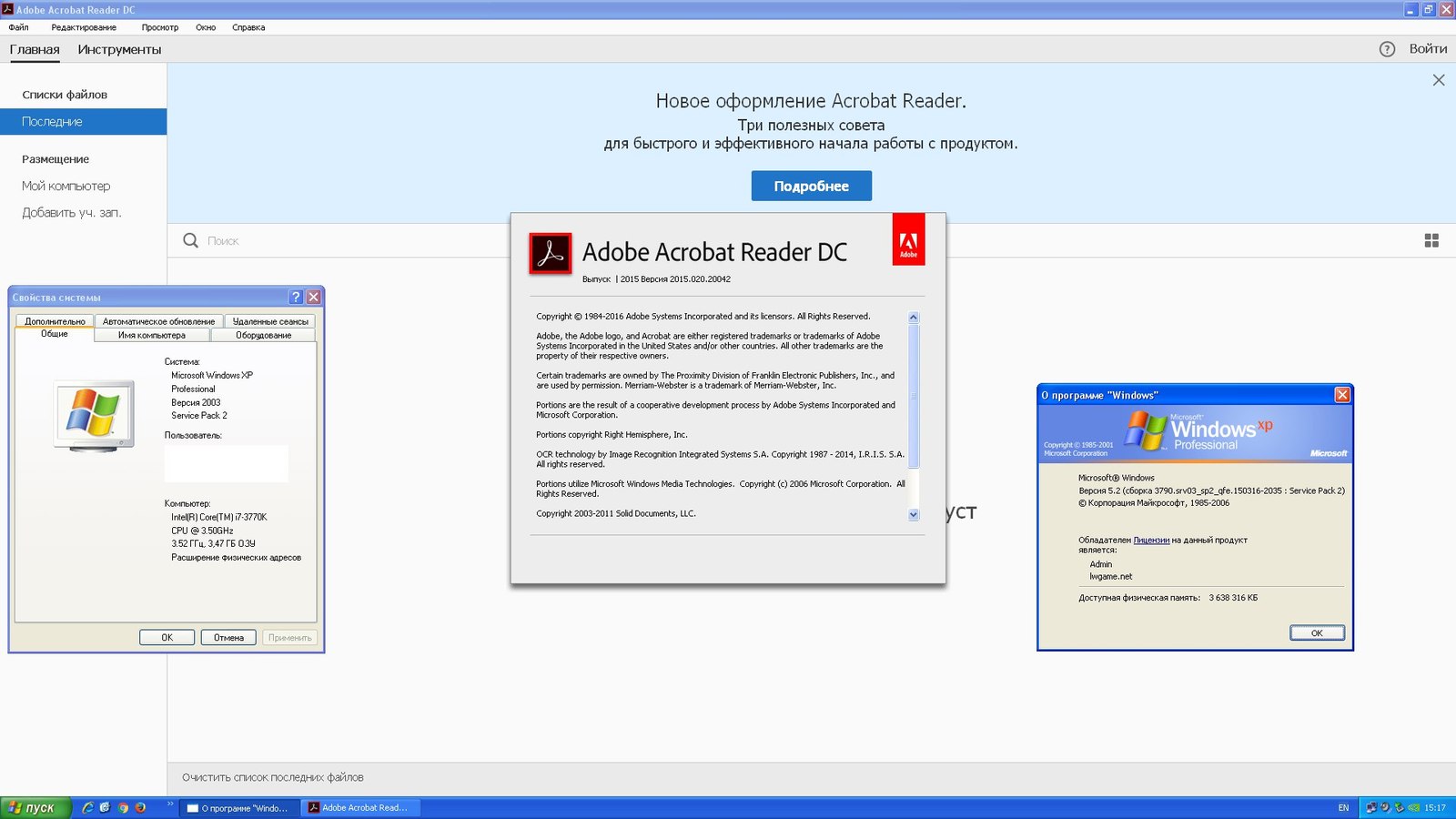Switch to the Инструменты tab
This screenshot has width=1456, height=819.
click(119, 49)
